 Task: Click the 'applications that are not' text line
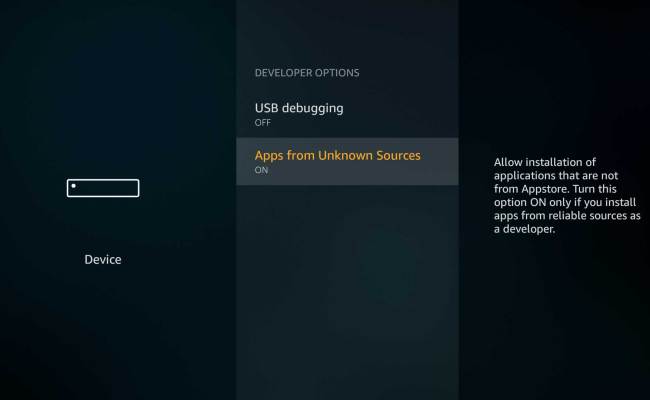[x=556, y=176]
